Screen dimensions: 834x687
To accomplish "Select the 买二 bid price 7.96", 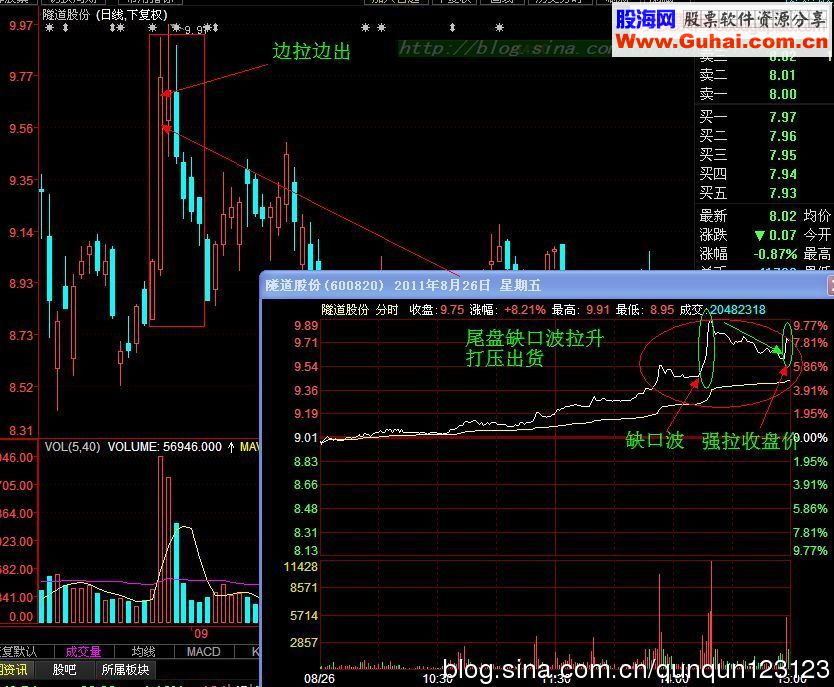I will (782, 136).
